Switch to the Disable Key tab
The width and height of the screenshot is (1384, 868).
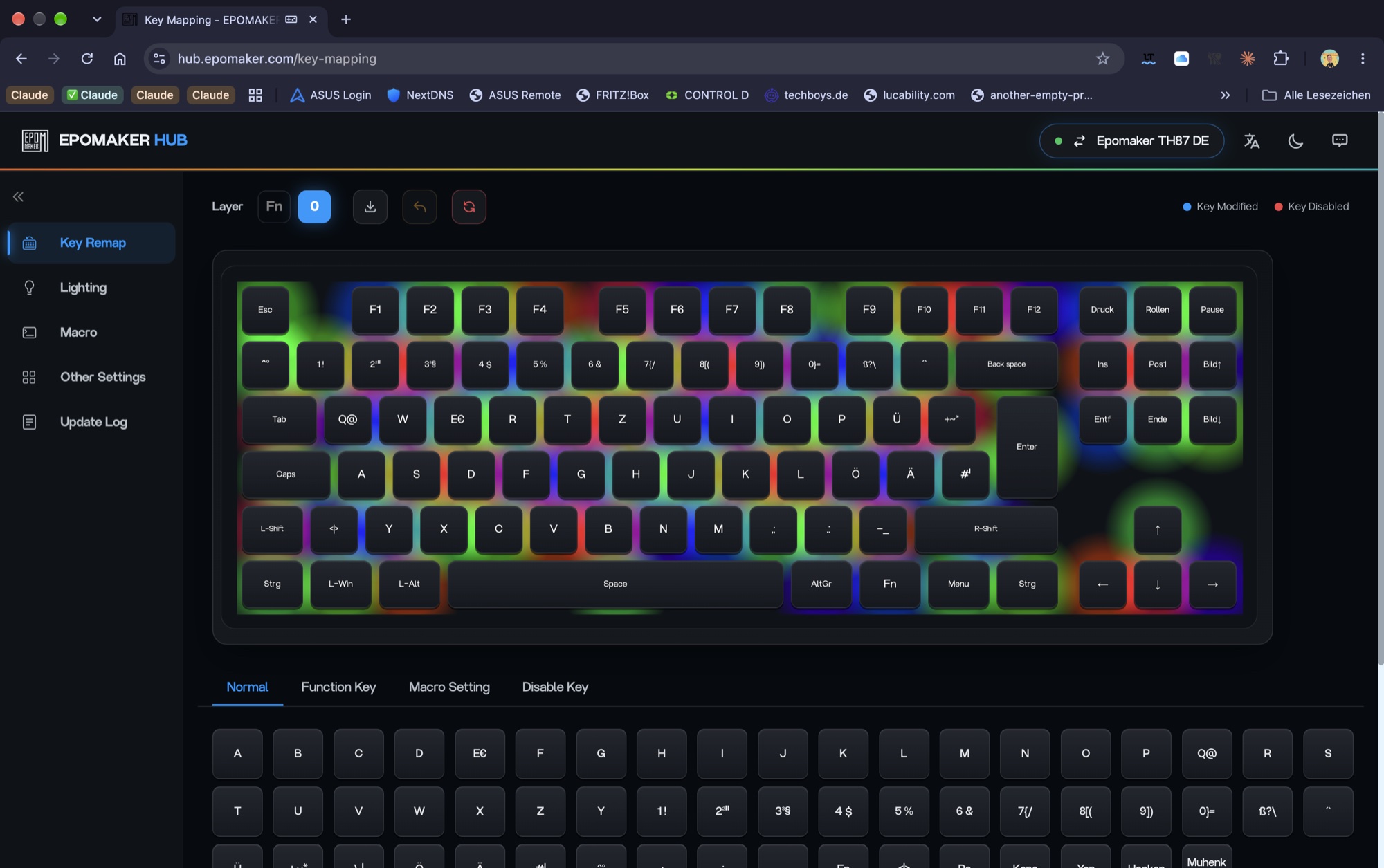(555, 687)
